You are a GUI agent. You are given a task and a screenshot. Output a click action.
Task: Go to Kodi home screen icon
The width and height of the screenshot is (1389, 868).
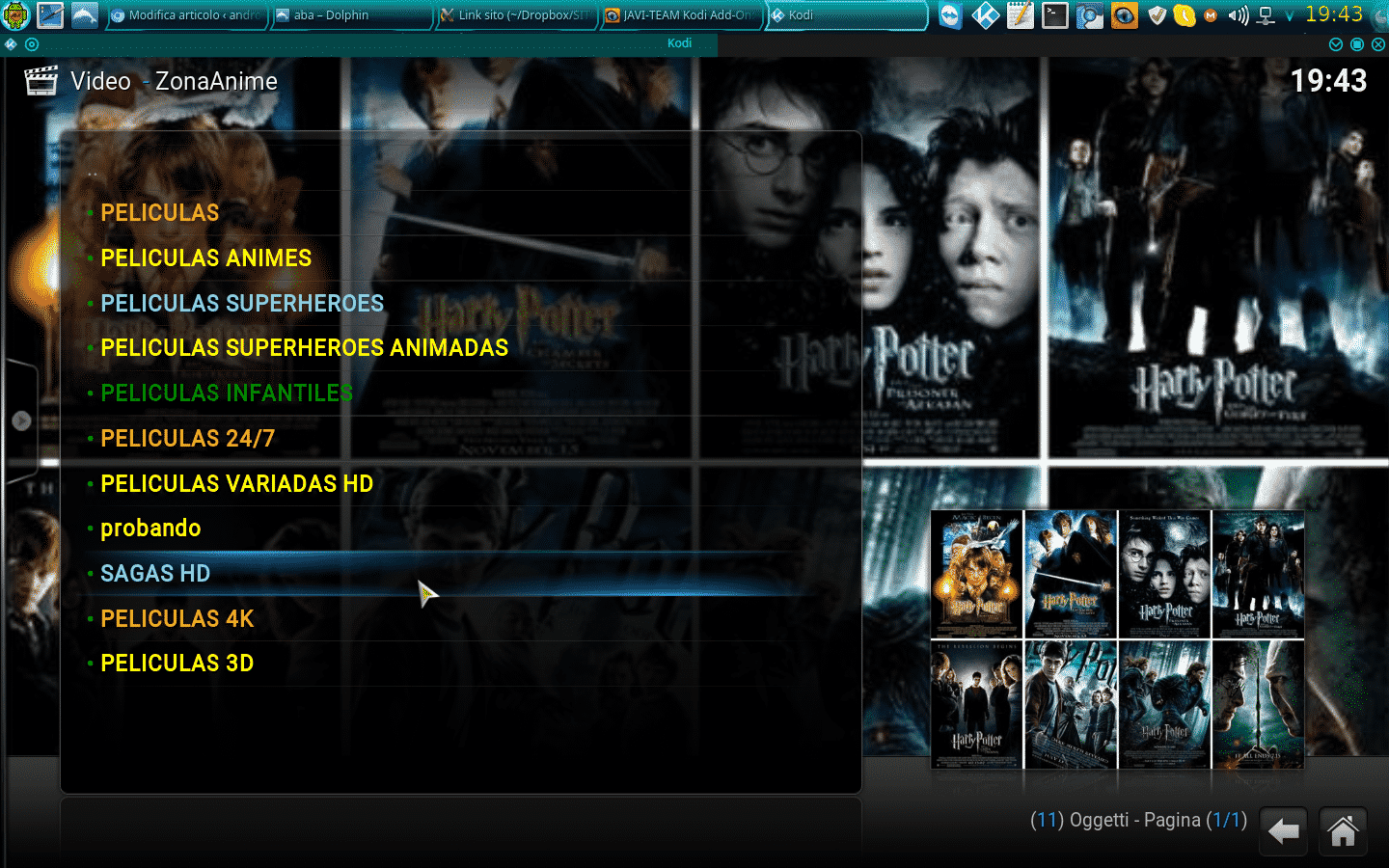pos(1343,831)
